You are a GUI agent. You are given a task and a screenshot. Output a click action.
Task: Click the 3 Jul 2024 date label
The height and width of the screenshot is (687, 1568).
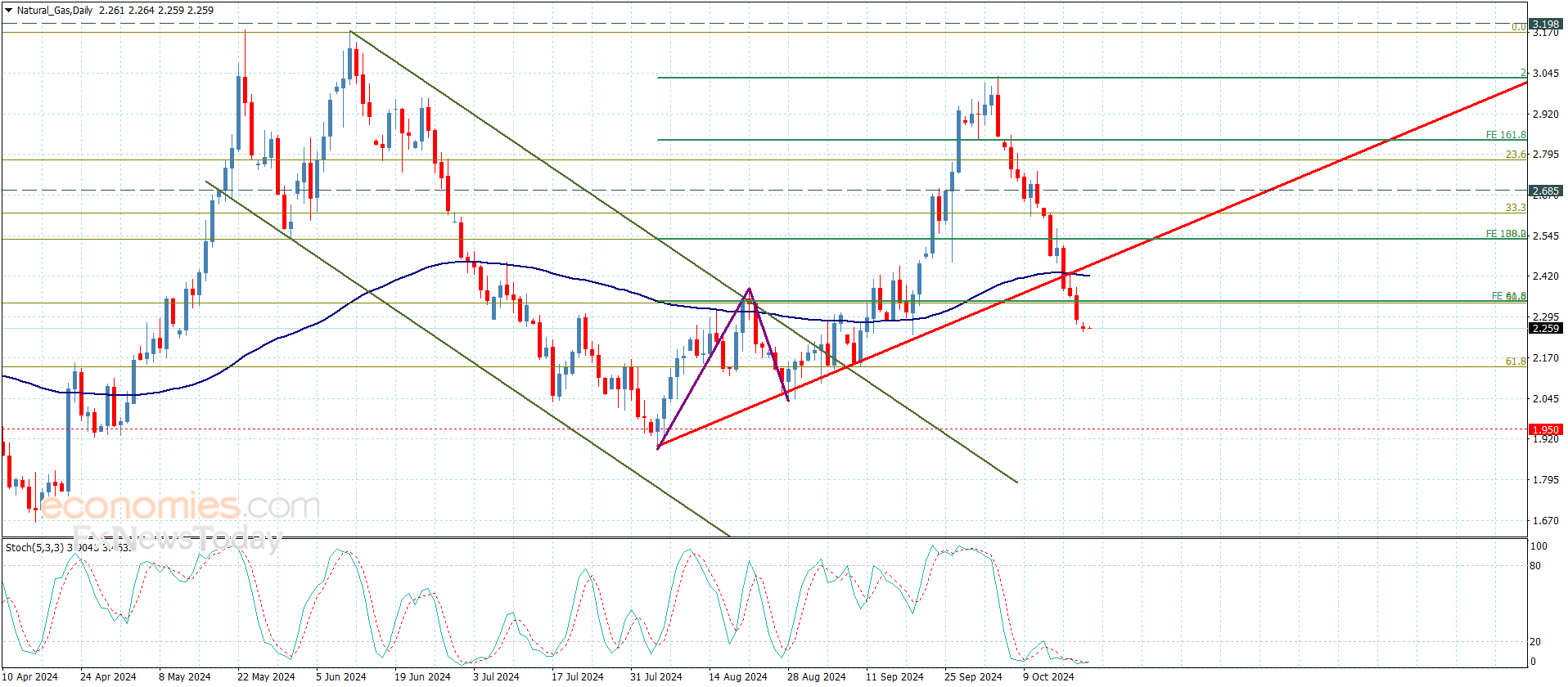pos(496,676)
